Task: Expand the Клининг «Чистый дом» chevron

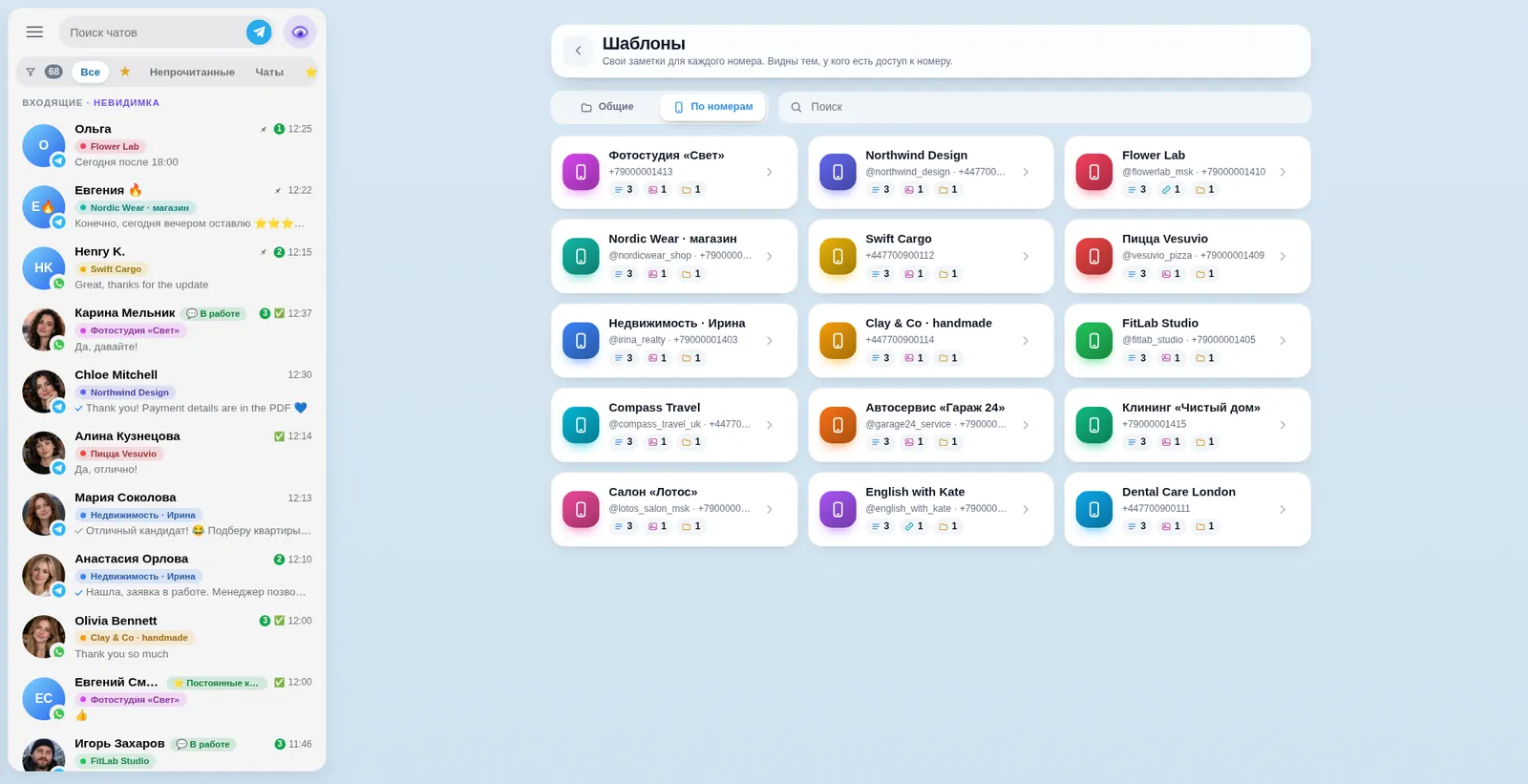Action: (1283, 425)
